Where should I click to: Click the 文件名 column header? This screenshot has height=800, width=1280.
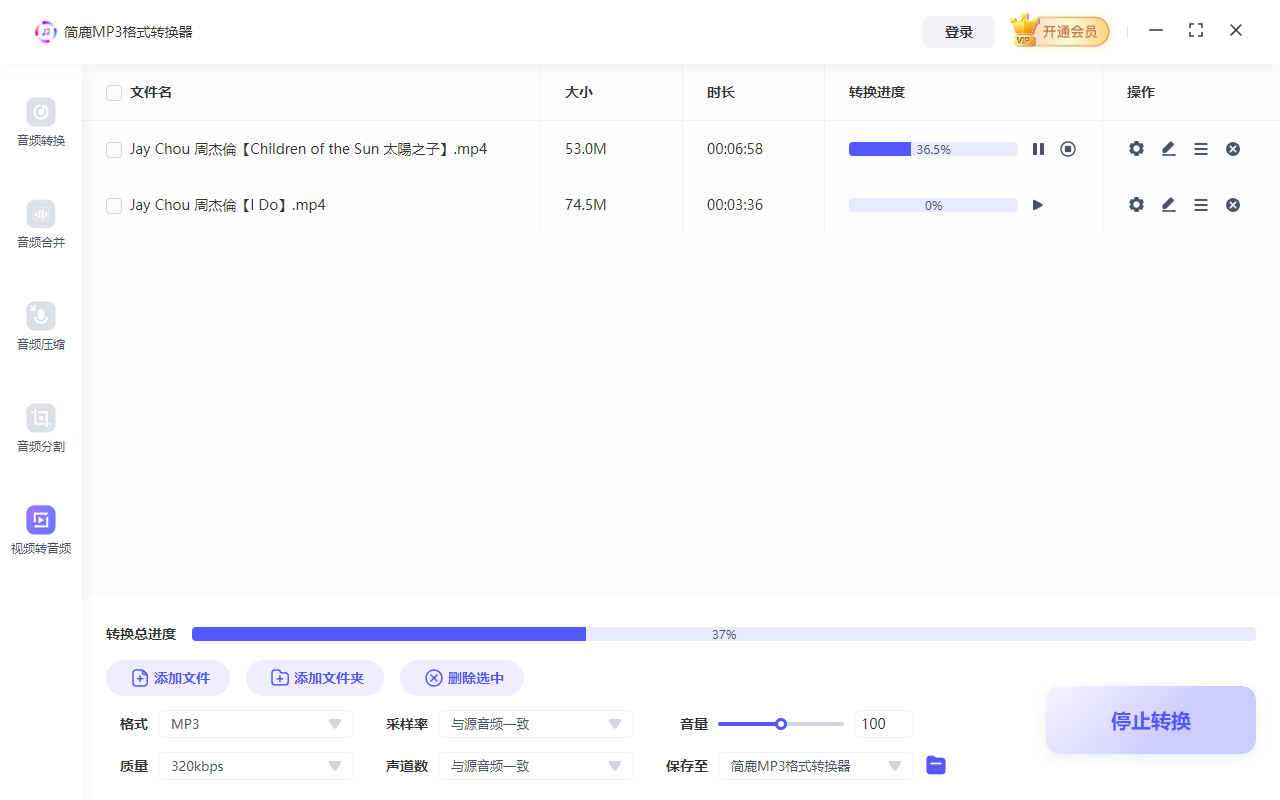coord(151,92)
